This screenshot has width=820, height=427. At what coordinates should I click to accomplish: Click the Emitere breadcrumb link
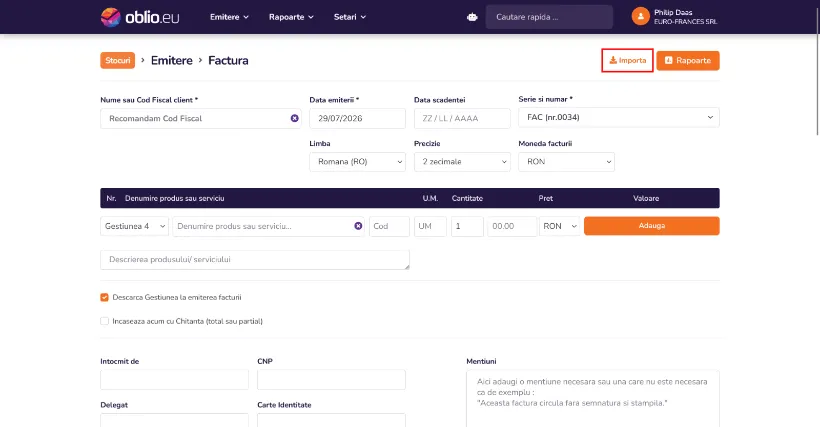[172, 61]
